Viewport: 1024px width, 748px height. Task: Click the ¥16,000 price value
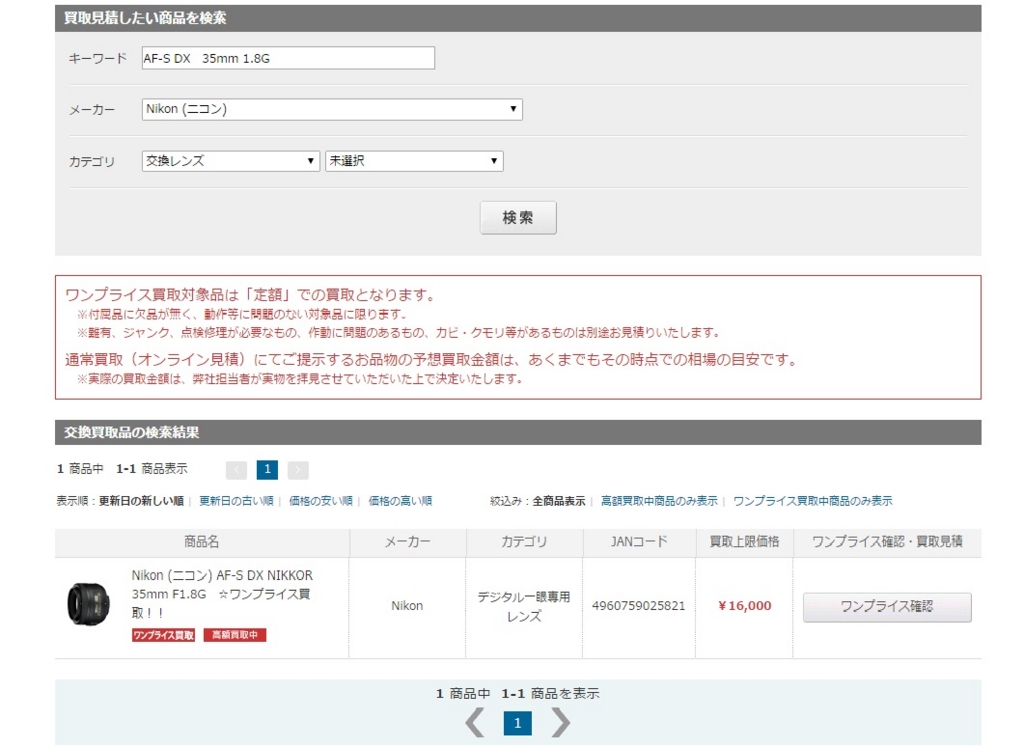tap(744, 606)
